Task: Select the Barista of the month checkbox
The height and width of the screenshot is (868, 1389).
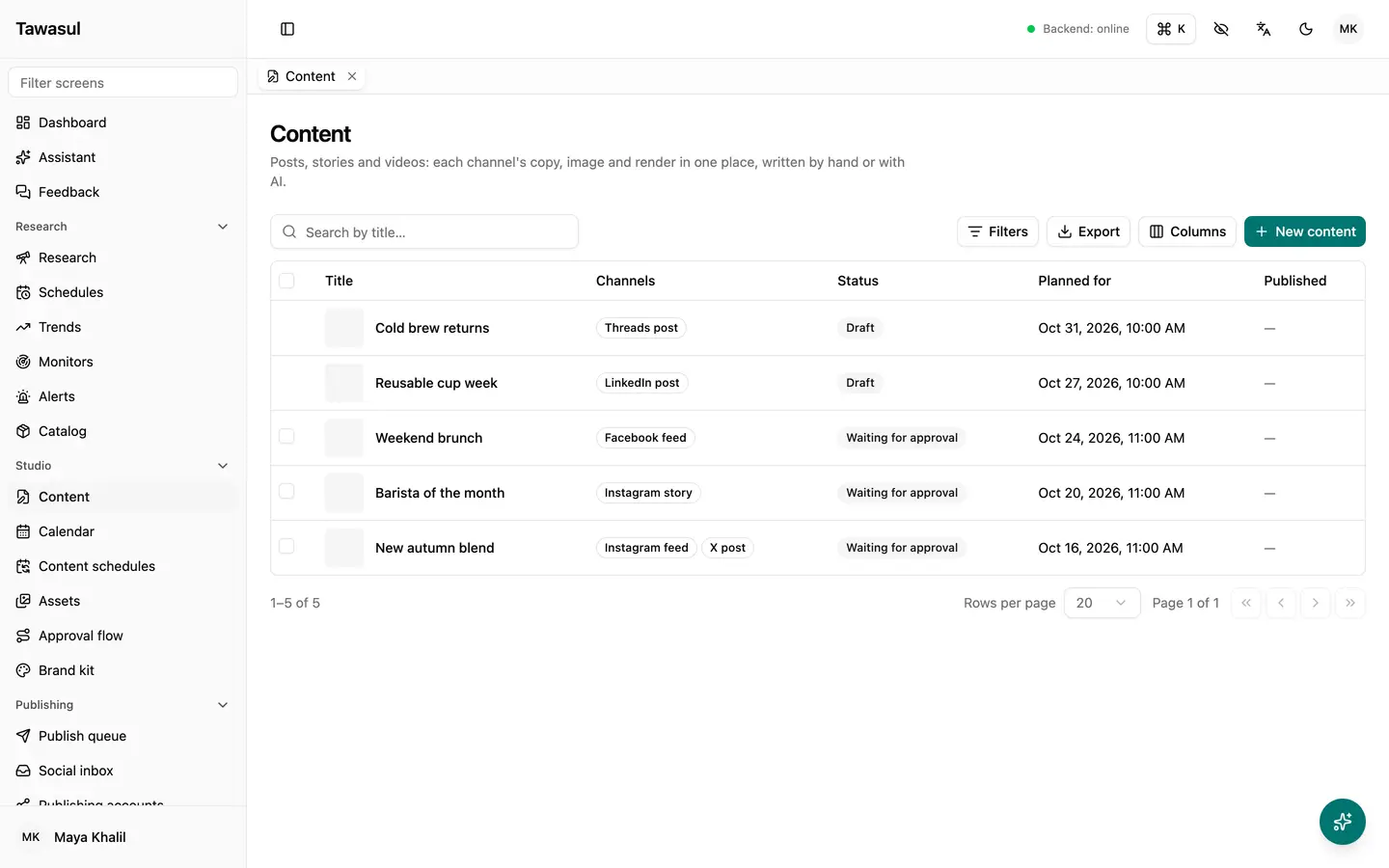Action: click(286, 492)
